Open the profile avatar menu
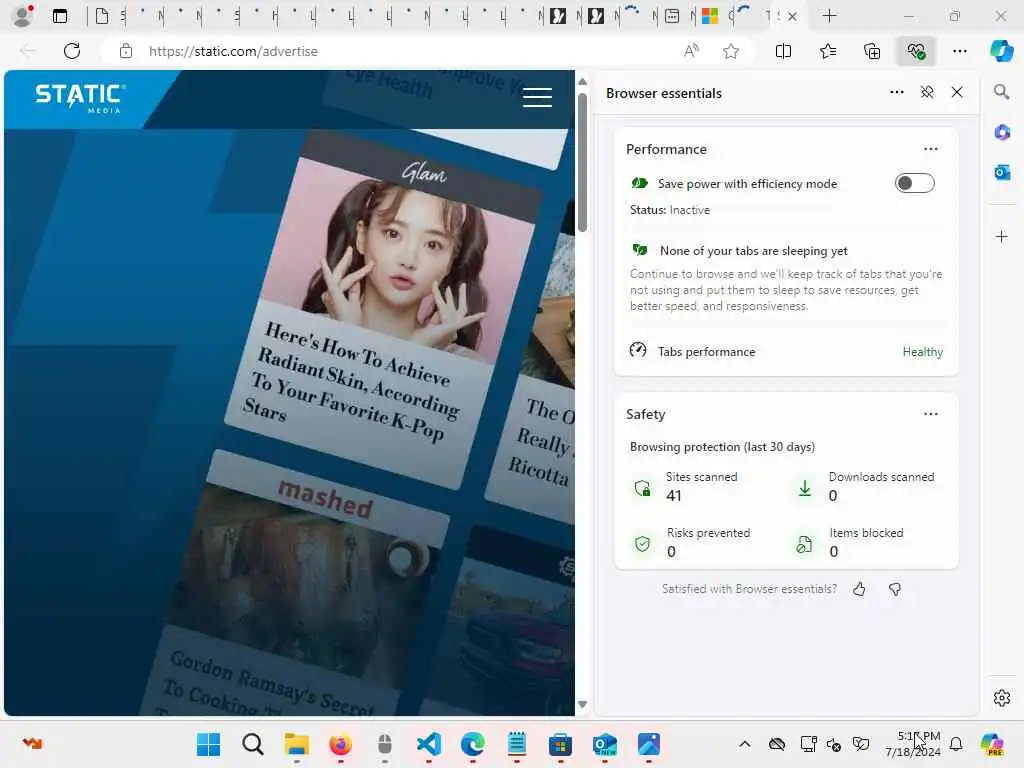This screenshot has height=768, width=1024. (22, 16)
